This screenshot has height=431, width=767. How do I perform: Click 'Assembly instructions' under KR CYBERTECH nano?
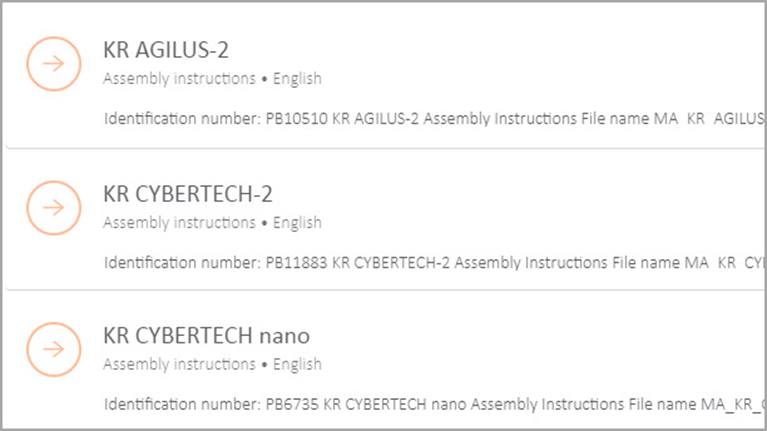[x=179, y=364]
